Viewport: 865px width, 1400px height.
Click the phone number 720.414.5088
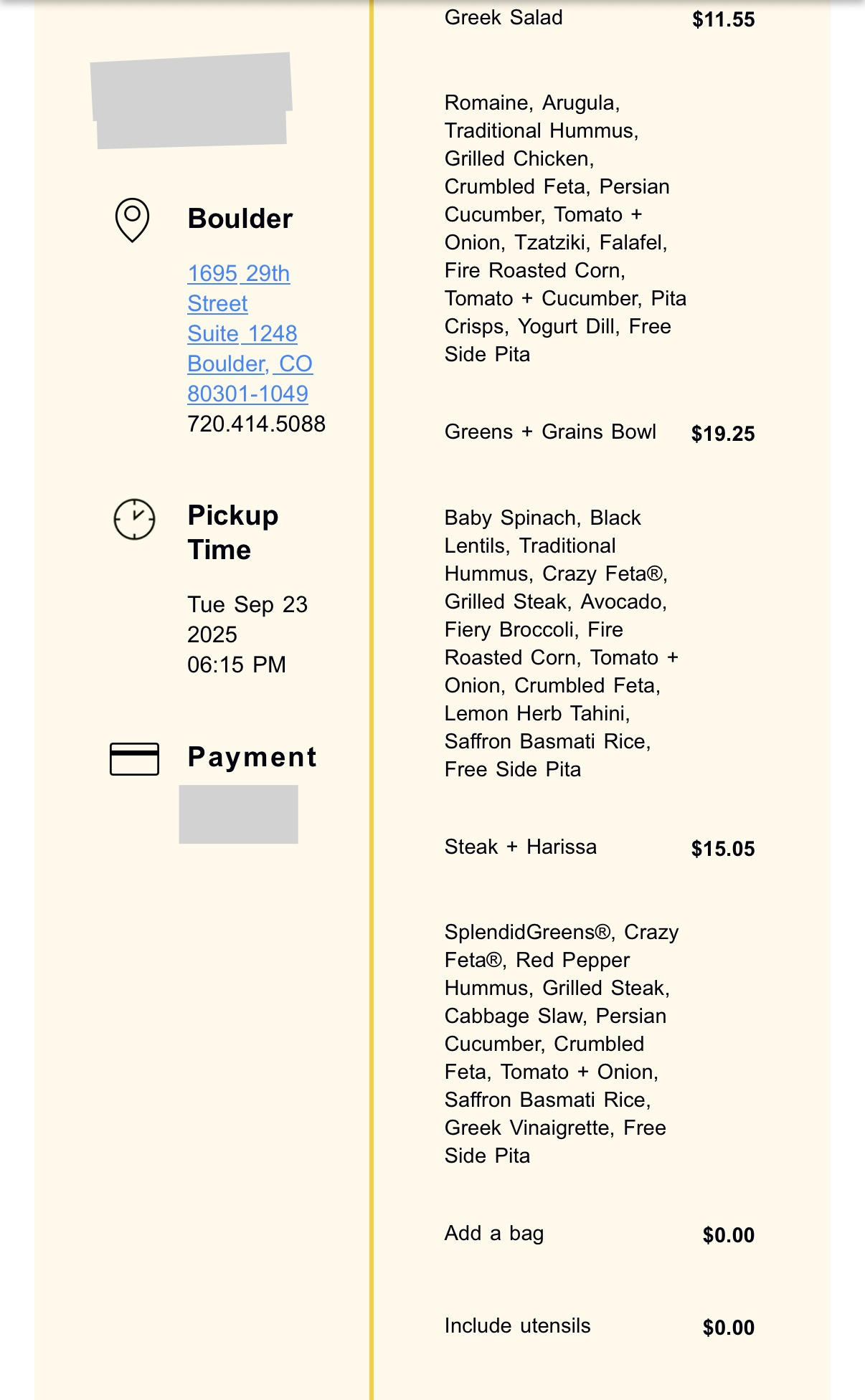coord(256,424)
